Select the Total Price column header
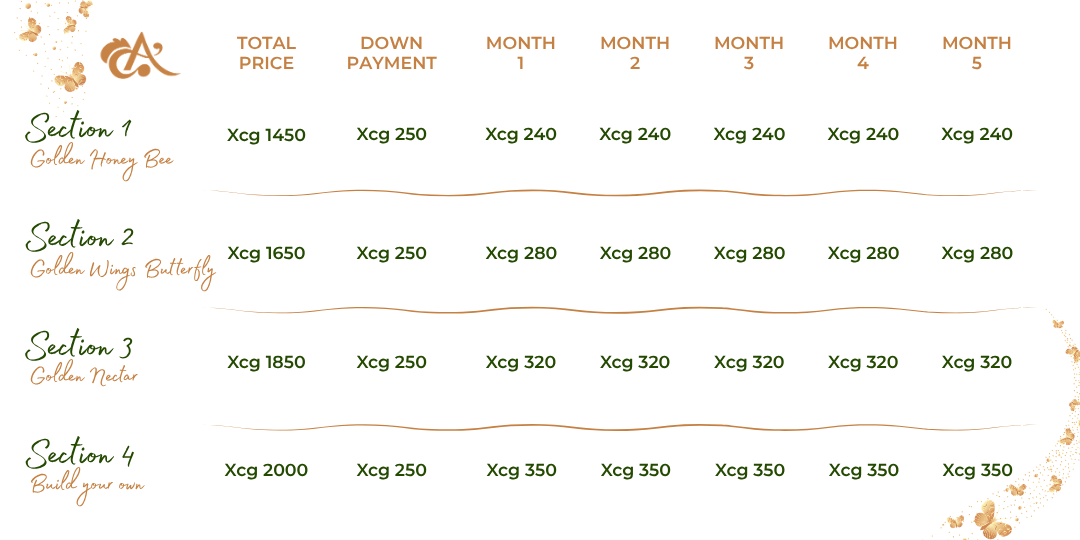Viewport: 1080px width, 540px height. click(x=266, y=53)
